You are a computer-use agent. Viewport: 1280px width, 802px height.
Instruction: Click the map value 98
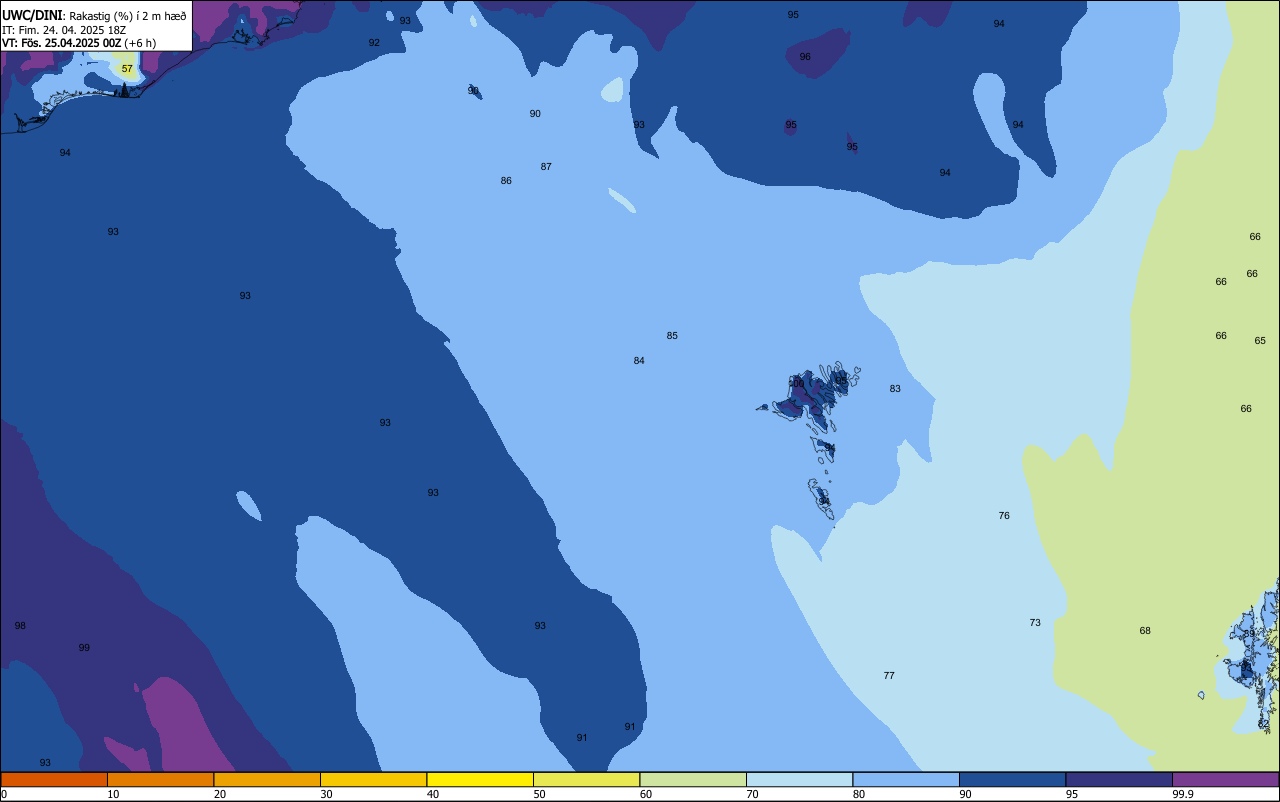click(x=20, y=626)
